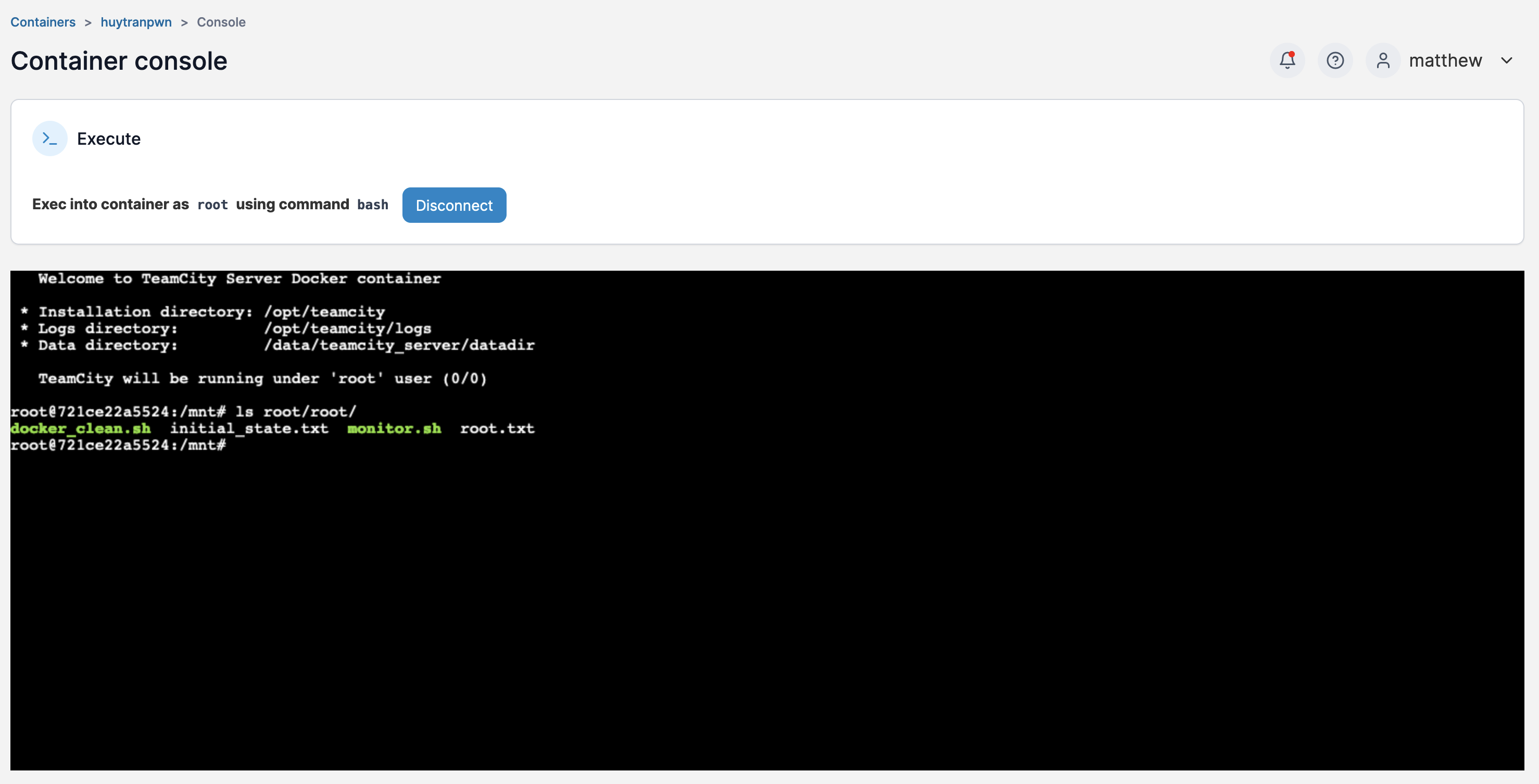The height and width of the screenshot is (784, 1539).
Task: Click root.txt in terminal listing
Action: coord(497,428)
